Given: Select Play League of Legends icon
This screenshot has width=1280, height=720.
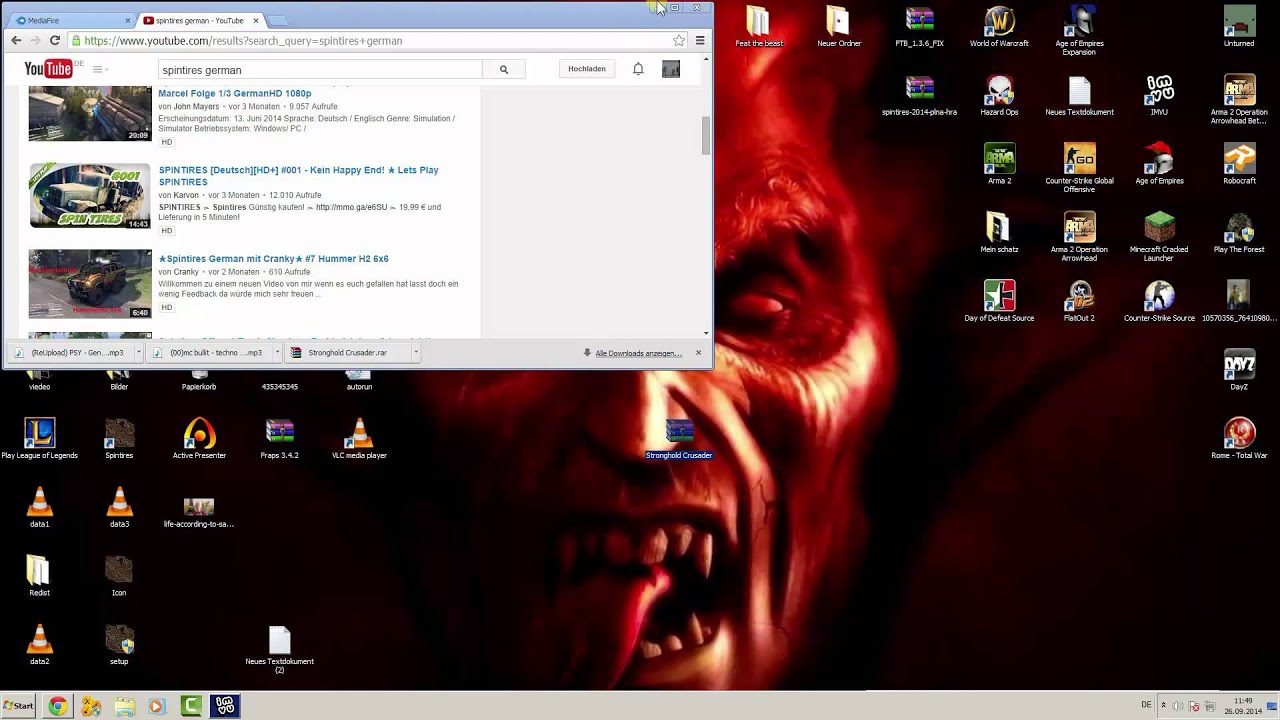Looking at the screenshot, I should pos(39,440).
